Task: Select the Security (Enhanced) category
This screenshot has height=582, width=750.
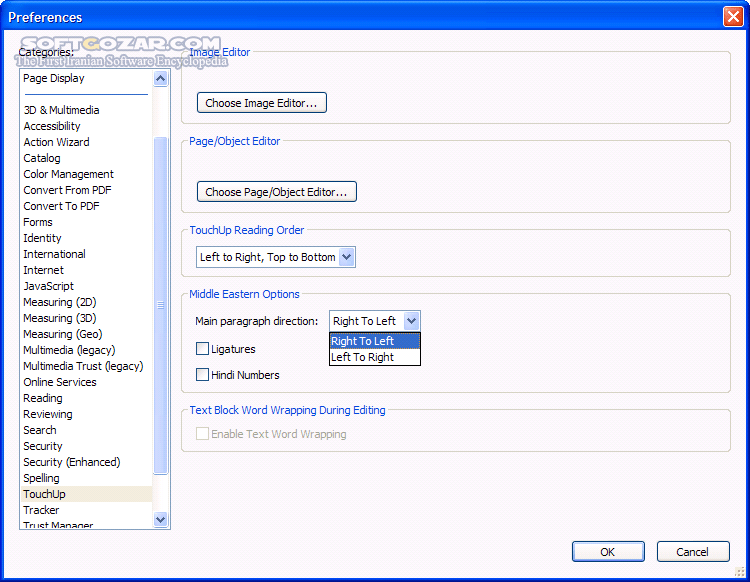Action: point(72,462)
